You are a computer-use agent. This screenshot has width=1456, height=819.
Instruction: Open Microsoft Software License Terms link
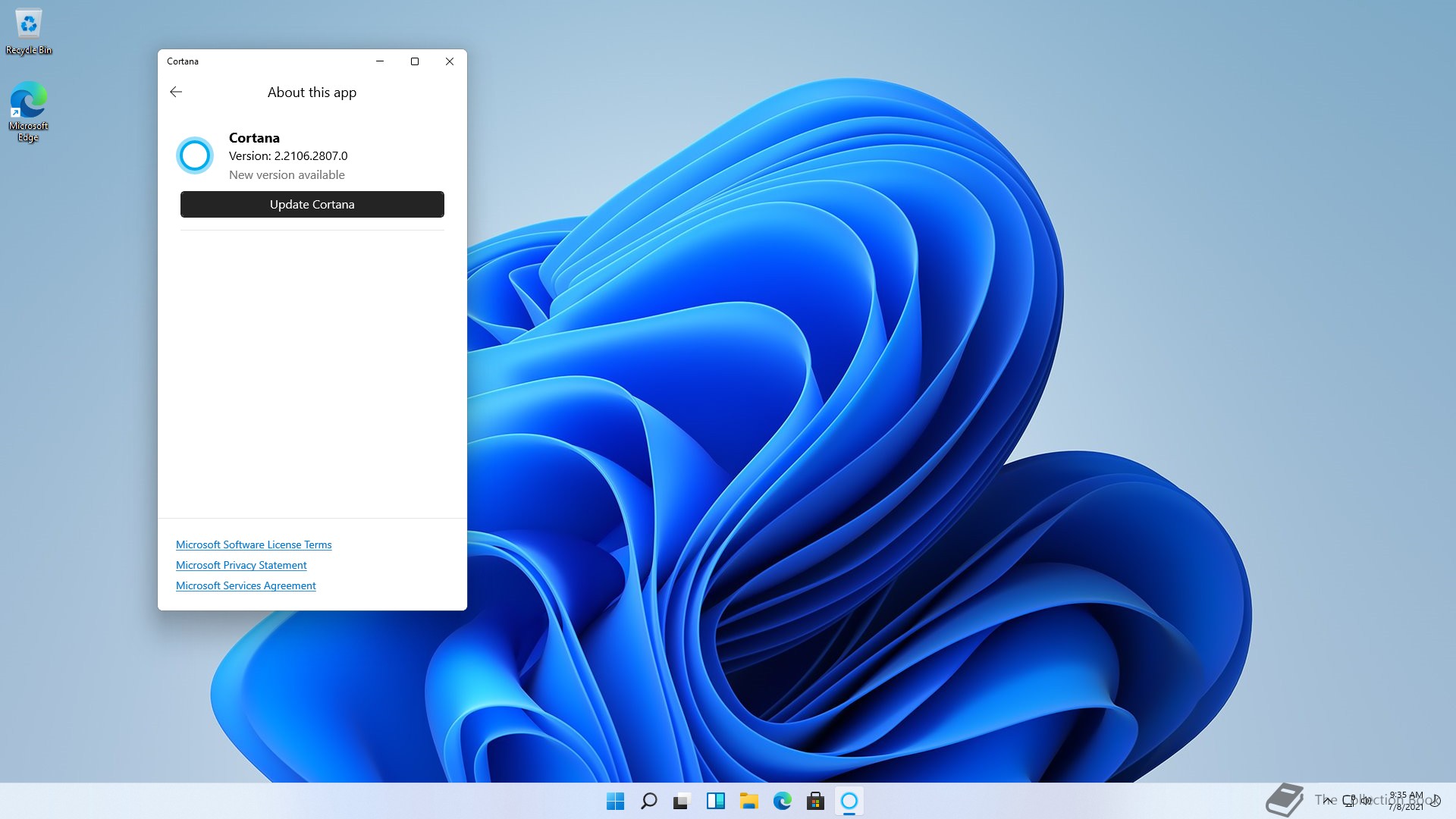253,544
